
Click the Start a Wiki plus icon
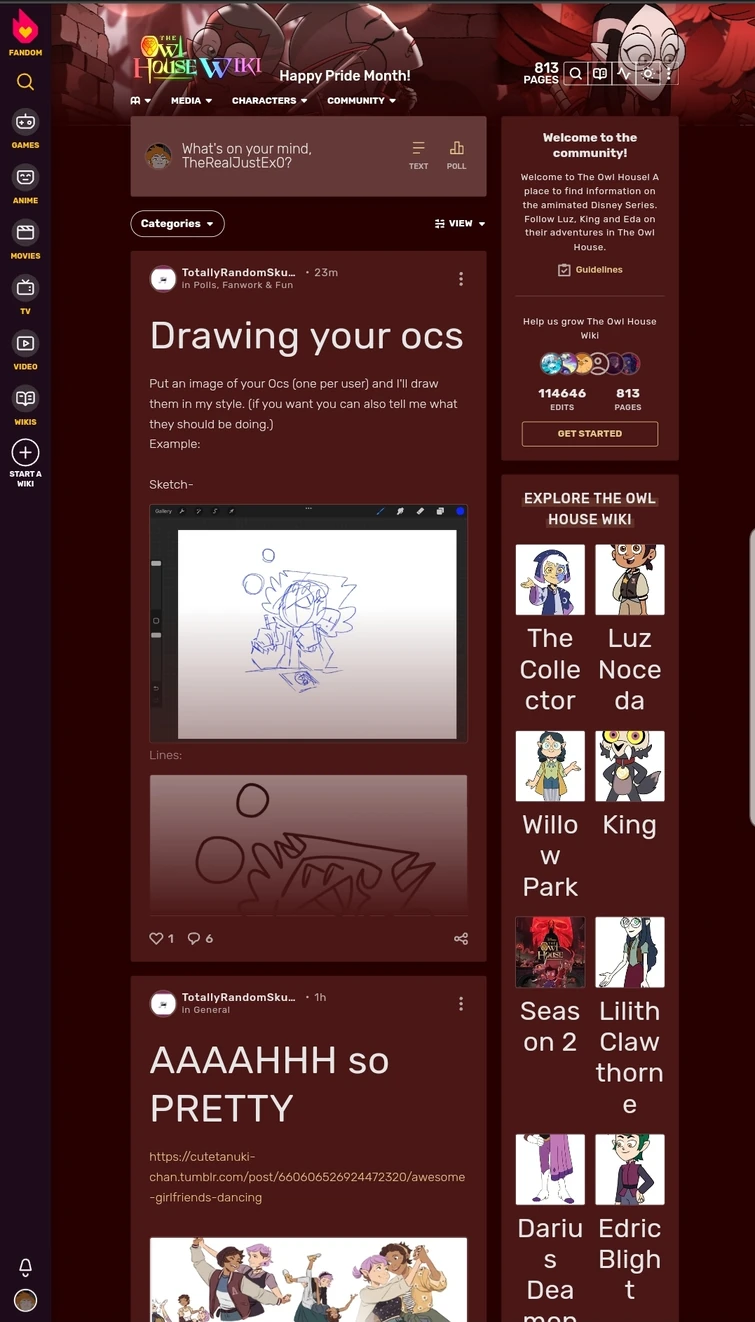[x=25, y=452]
